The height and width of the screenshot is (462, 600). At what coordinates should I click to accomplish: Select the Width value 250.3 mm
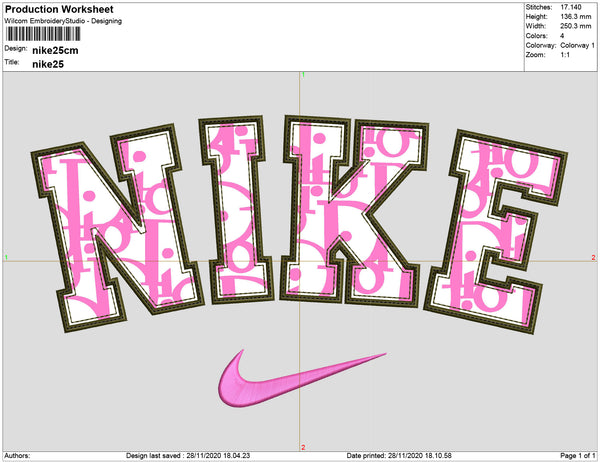point(576,26)
